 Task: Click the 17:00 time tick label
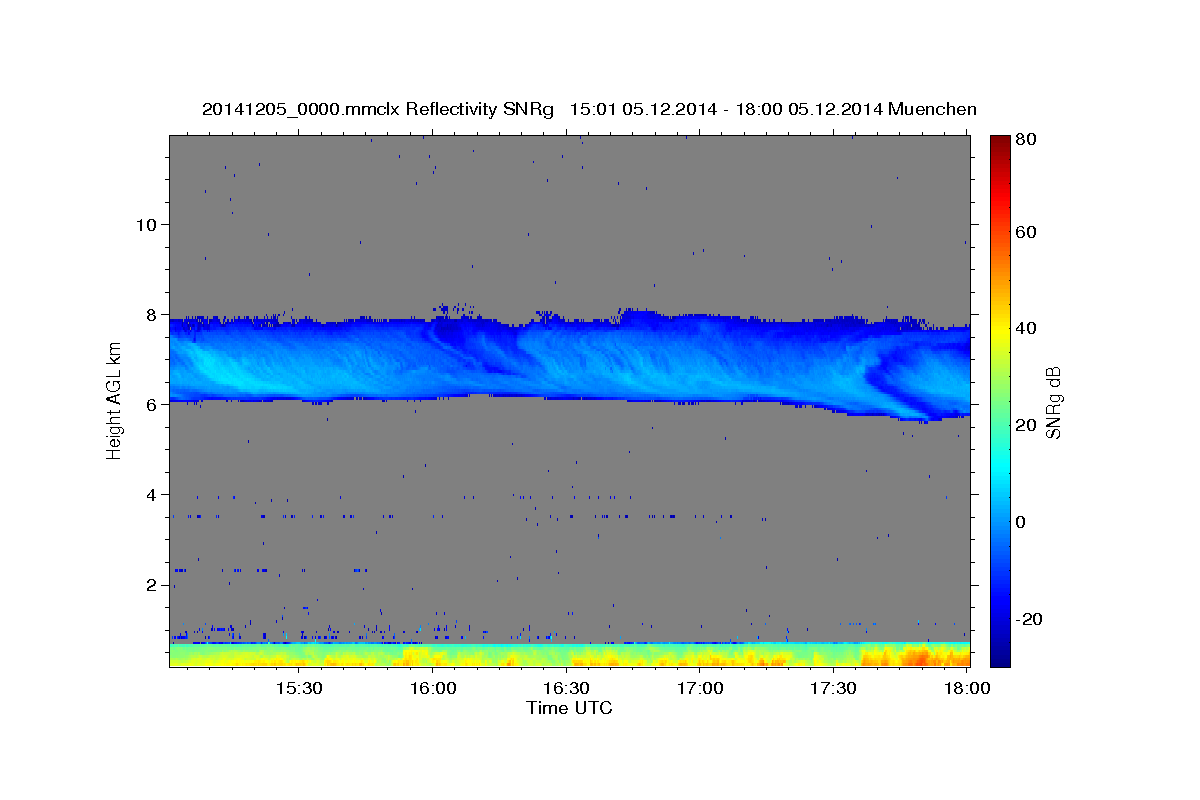(x=700, y=689)
